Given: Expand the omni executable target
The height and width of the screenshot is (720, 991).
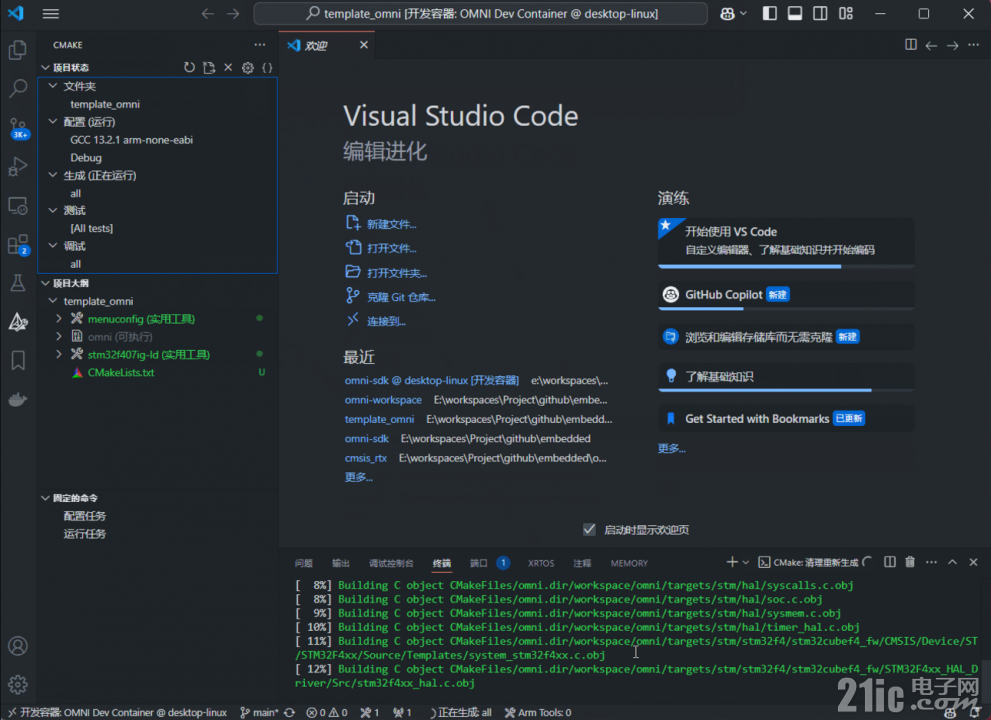Looking at the screenshot, I should tap(59, 336).
